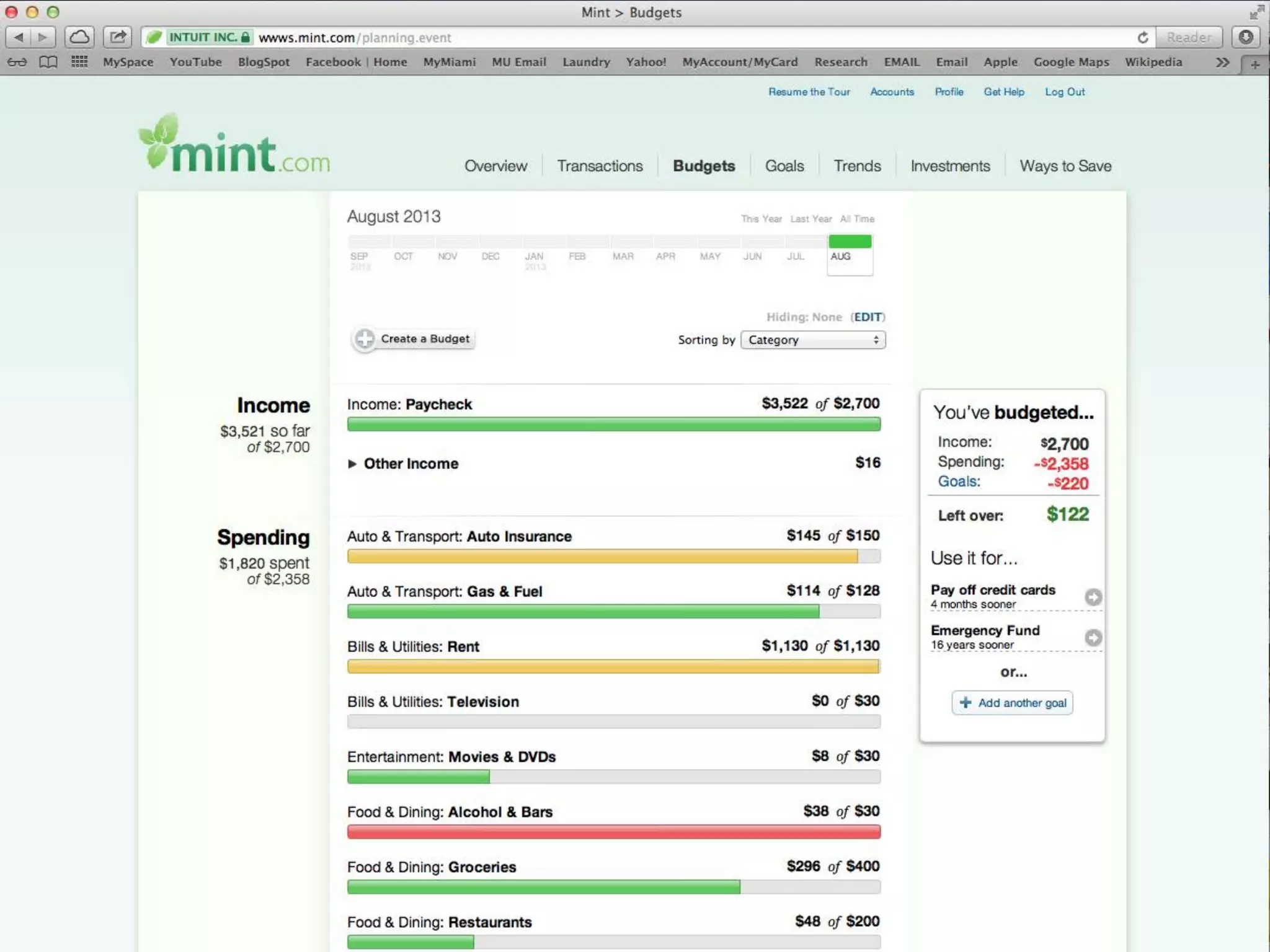Viewport: 1270px width, 952px height.
Task: Expand the Other Income section
Action: [x=352, y=464]
